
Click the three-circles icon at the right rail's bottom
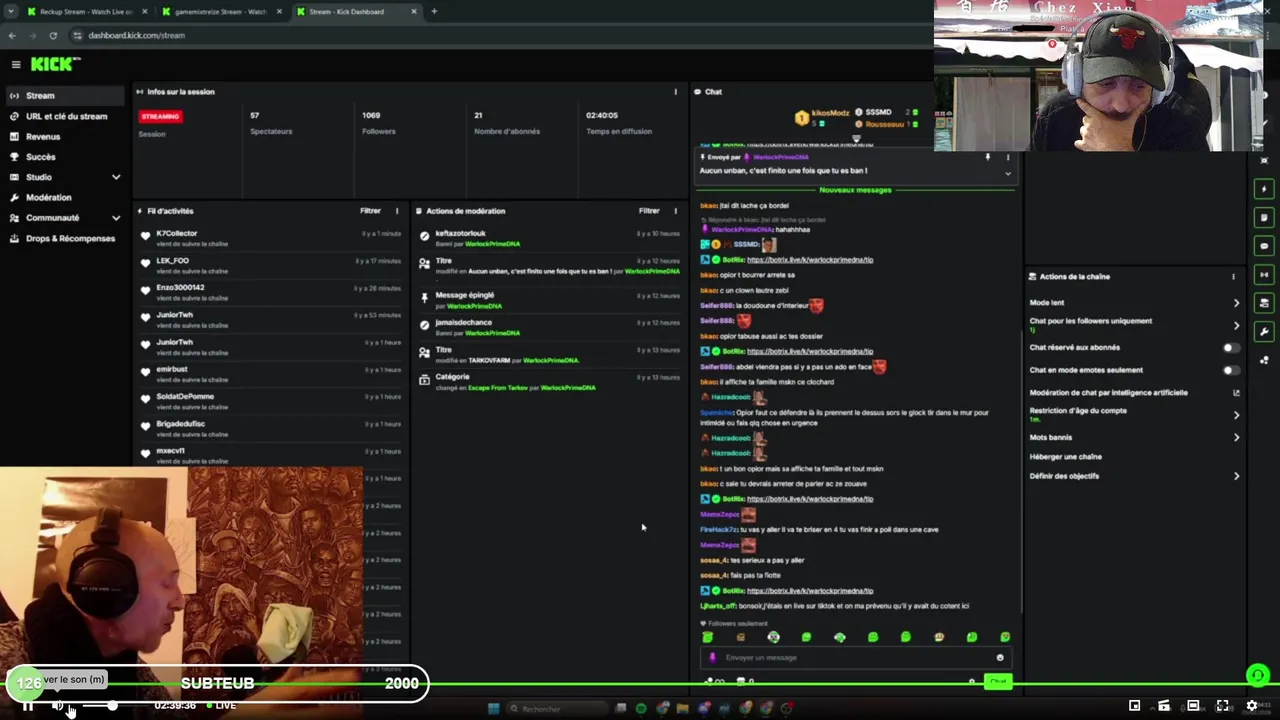[x=1264, y=360]
